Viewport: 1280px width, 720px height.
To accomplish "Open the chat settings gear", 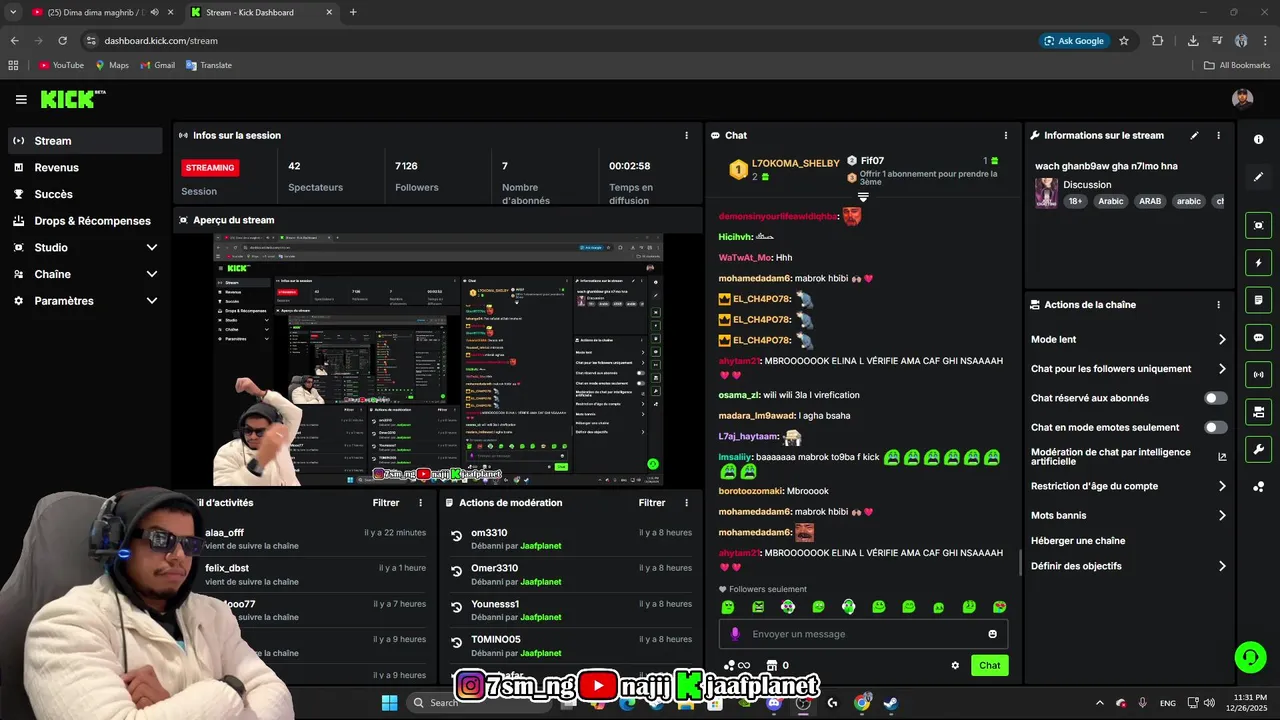I will (x=955, y=665).
